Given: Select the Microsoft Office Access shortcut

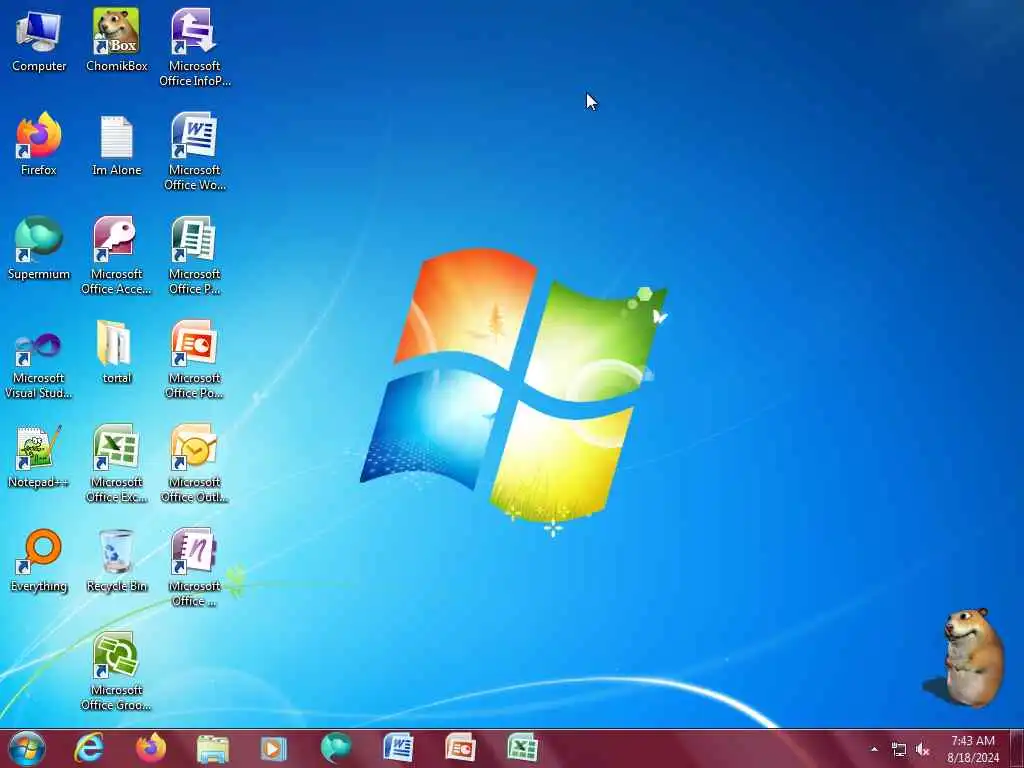Looking at the screenshot, I should click(116, 255).
